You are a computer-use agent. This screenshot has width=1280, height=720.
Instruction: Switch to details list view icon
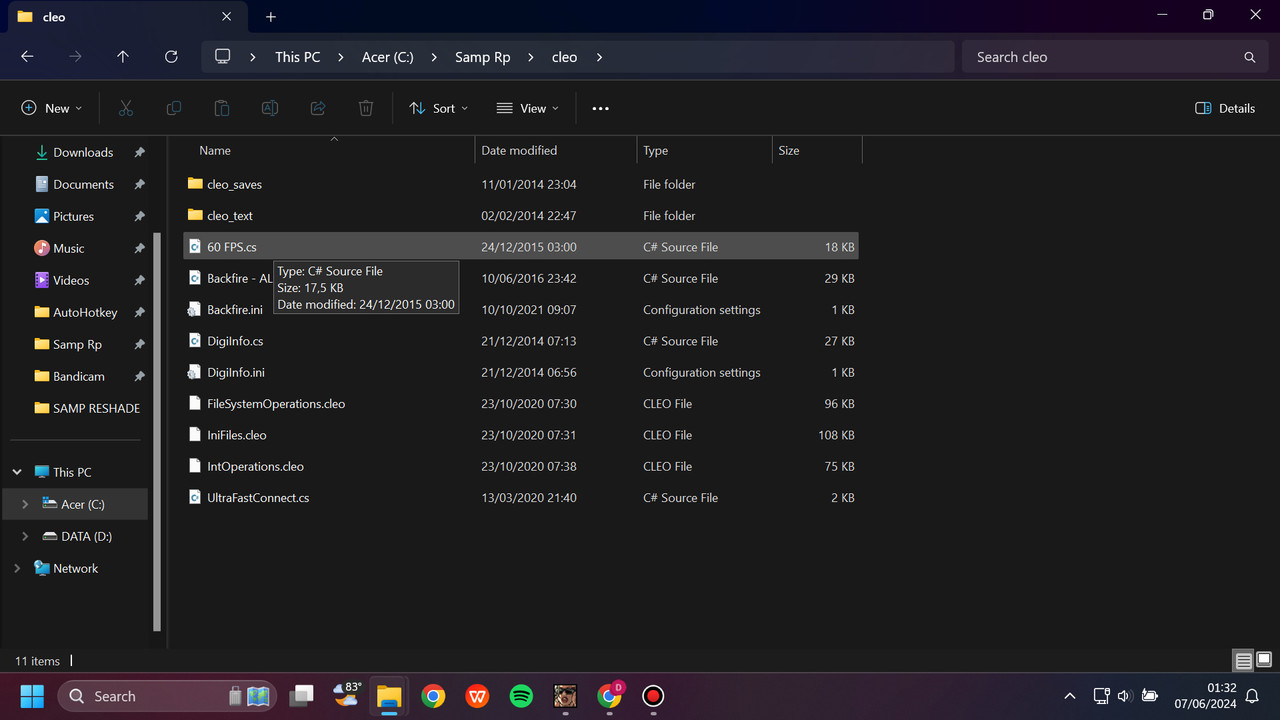tap(1243, 661)
